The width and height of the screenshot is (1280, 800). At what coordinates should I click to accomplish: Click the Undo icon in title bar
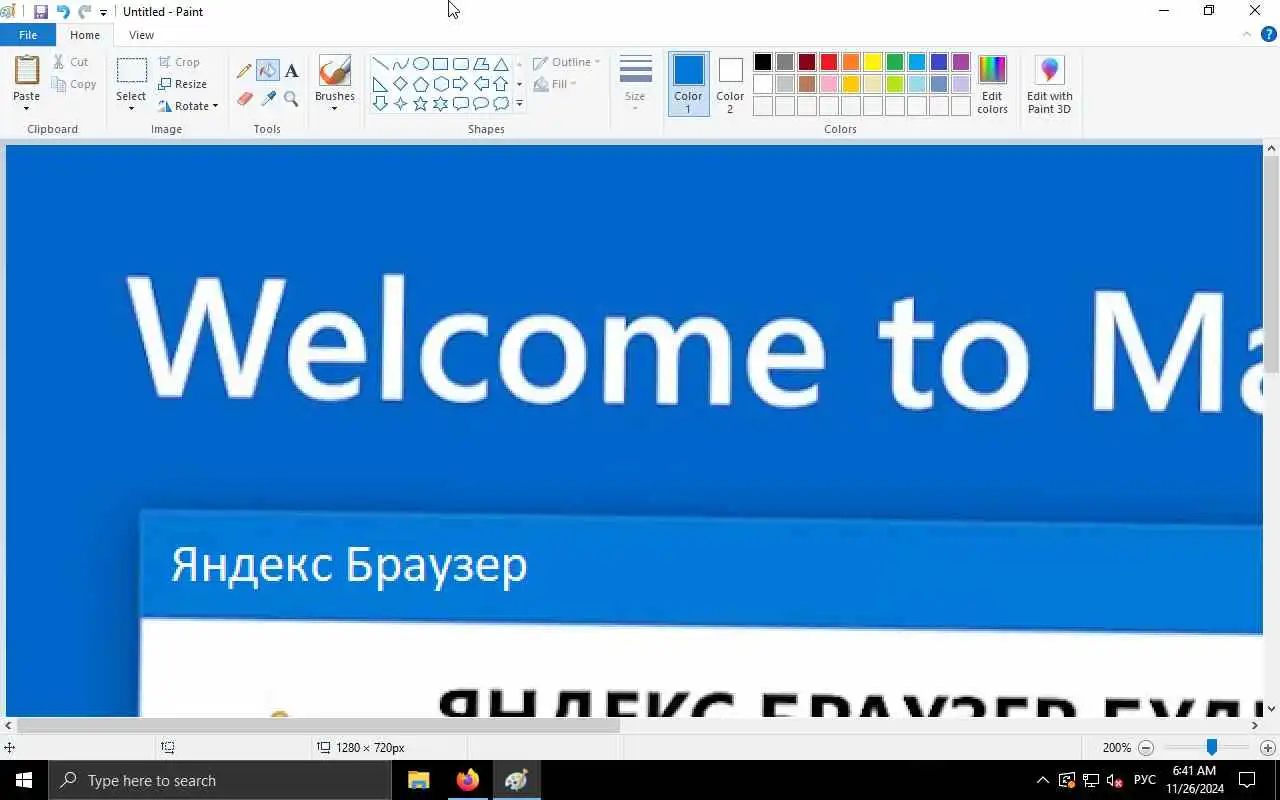(63, 12)
